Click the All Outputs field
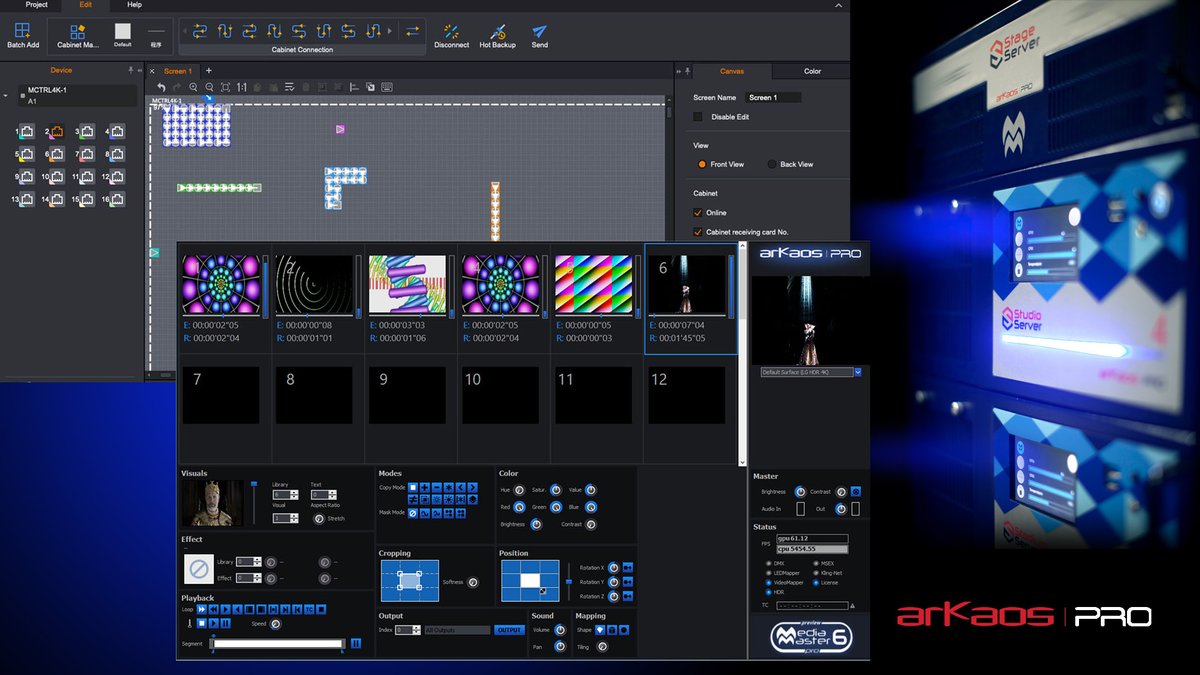The height and width of the screenshot is (675, 1200). coord(457,630)
